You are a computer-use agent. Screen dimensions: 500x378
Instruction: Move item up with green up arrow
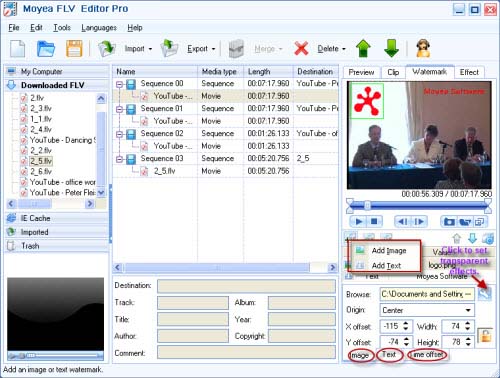click(x=363, y=49)
